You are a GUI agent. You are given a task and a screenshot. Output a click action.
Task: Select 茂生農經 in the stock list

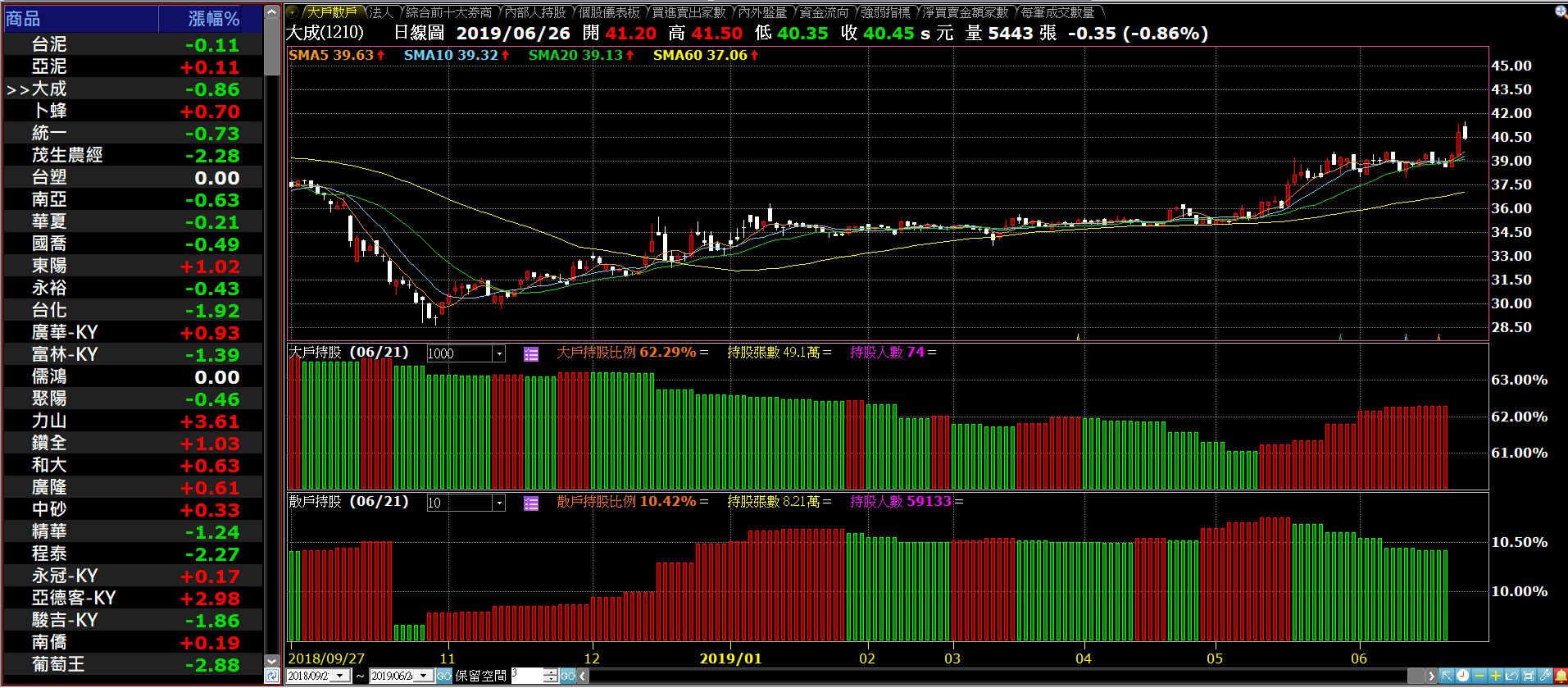pos(67,155)
